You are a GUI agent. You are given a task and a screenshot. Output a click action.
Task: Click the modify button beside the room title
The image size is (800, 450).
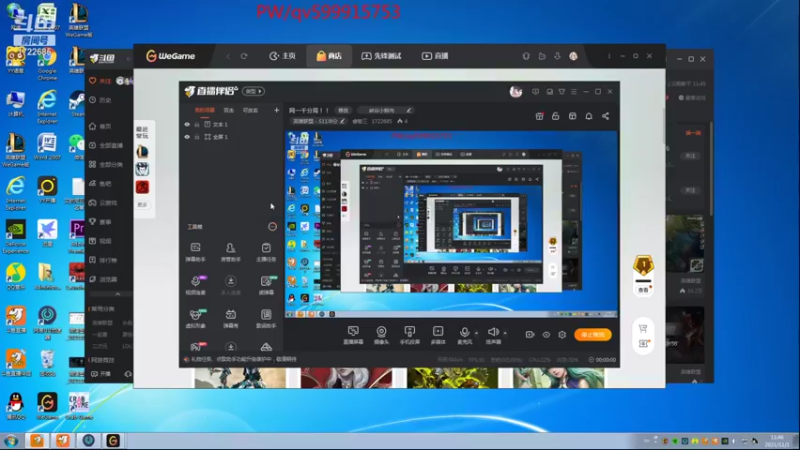[343, 110]
